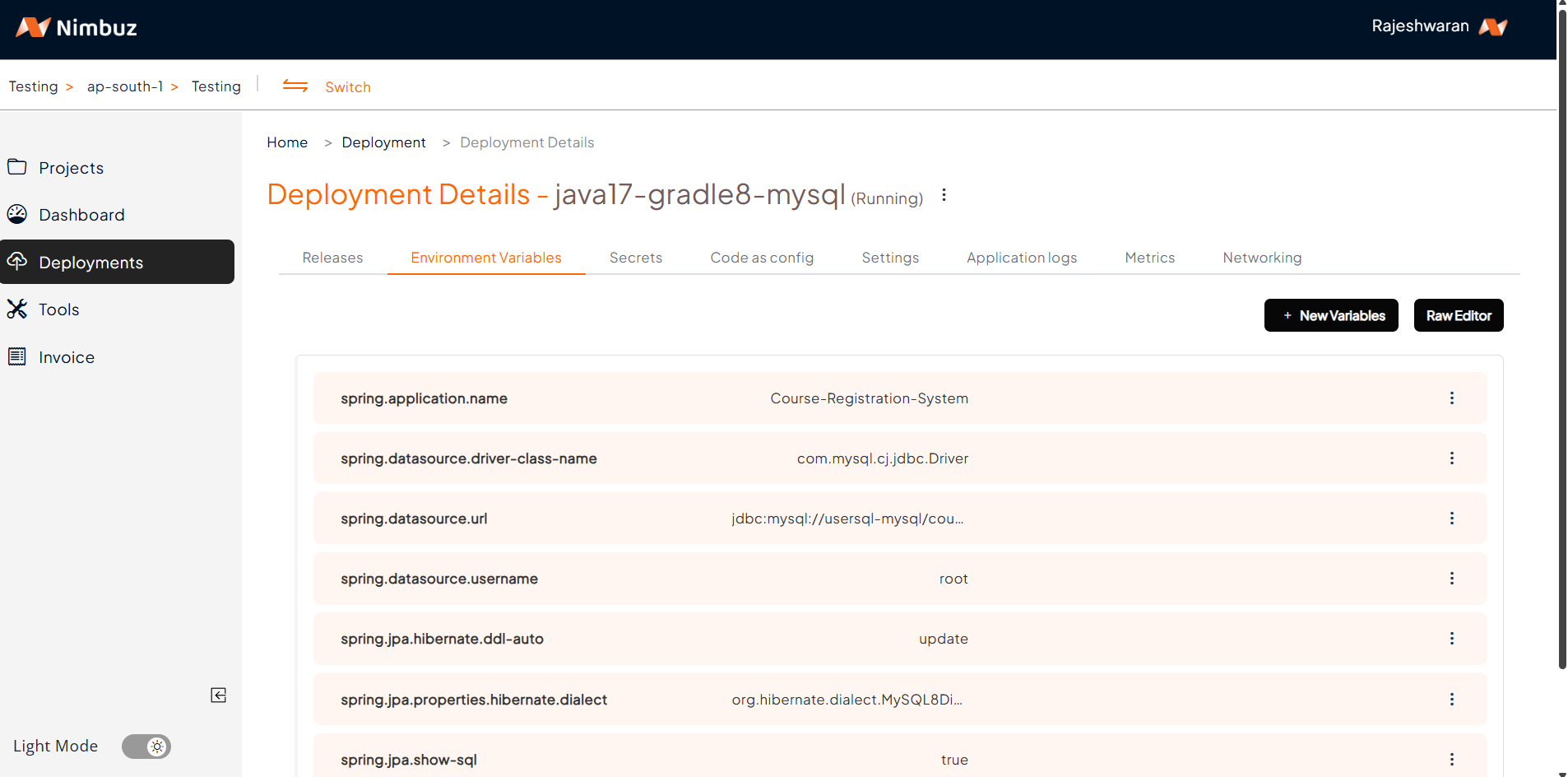Open Invoice icon in sidebar
1568x777 pixels.
coord(17,356)
